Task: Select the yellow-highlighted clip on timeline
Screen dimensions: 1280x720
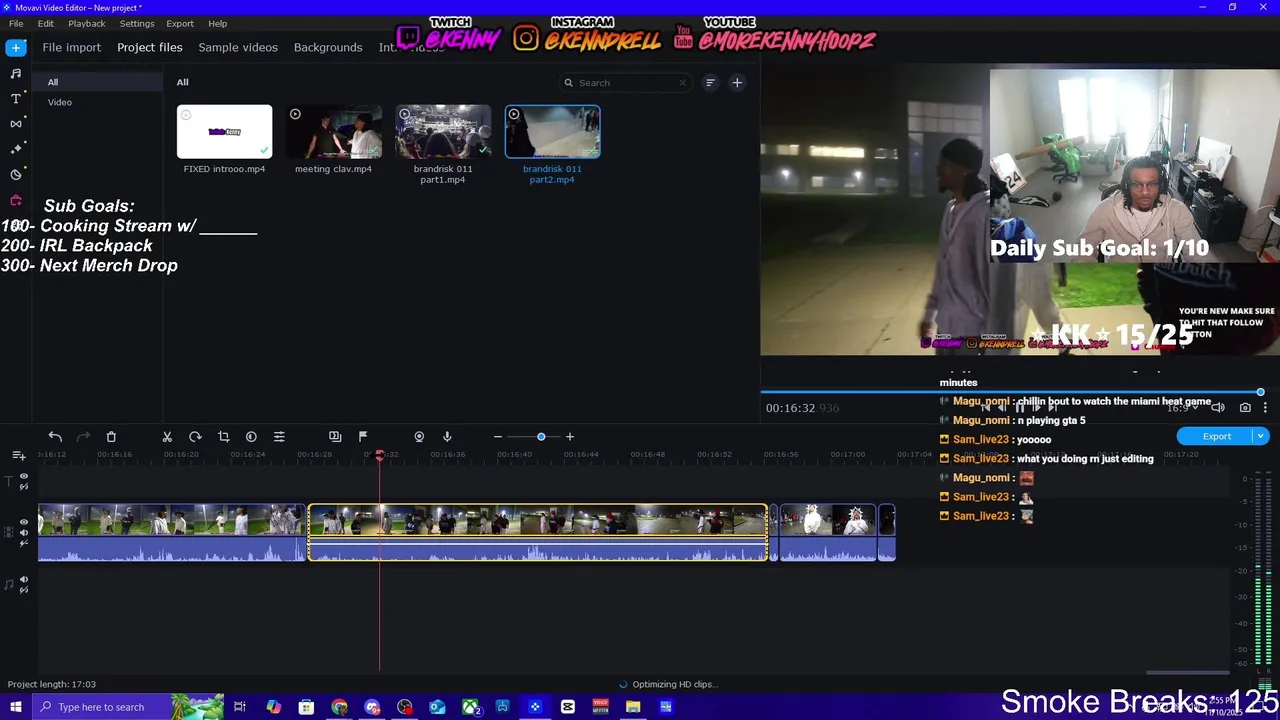Action: (538, 532)
